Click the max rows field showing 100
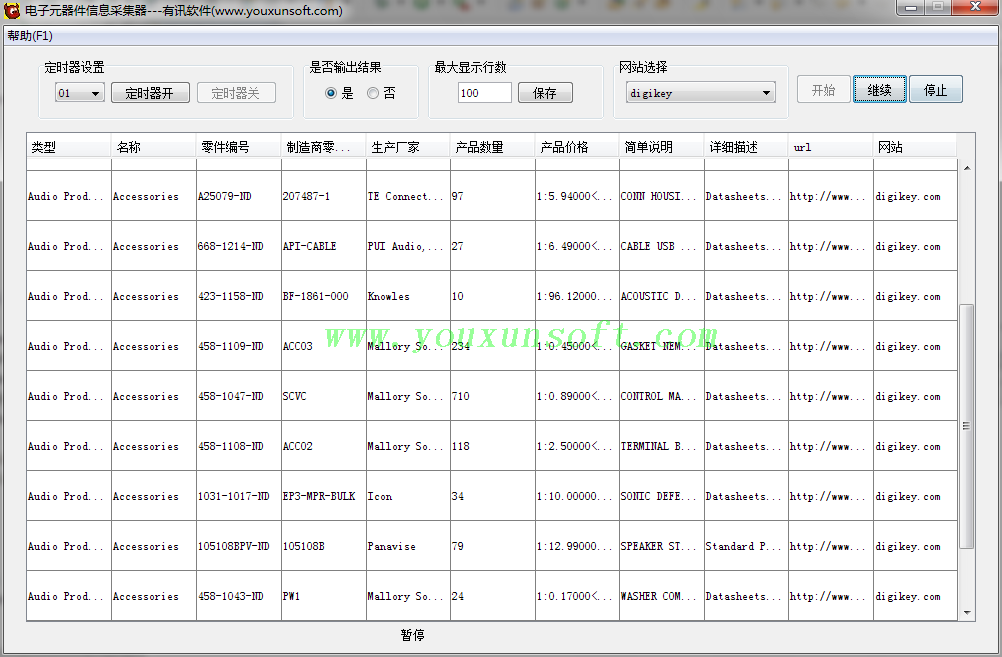1002x657 pixels. click(484, 93)
